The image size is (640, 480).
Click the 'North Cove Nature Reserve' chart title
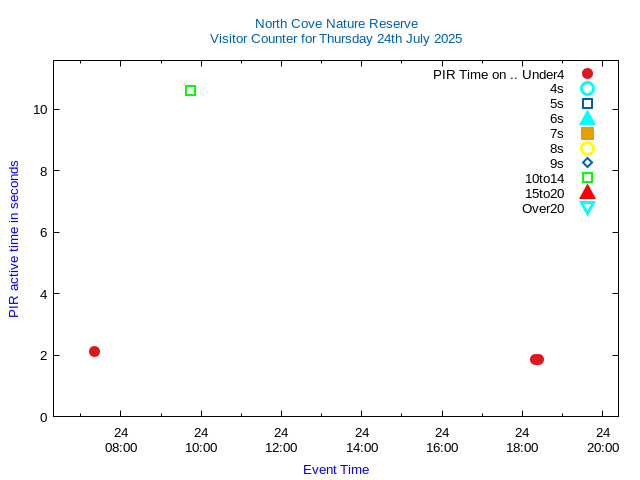coord(336,23)
